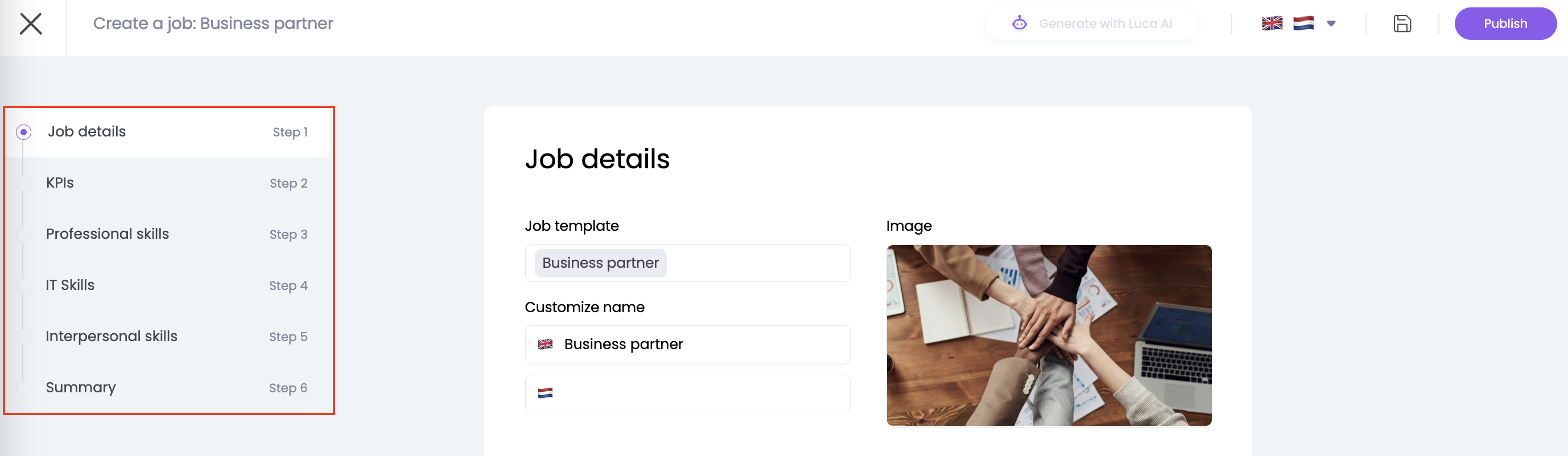Screen dimensions: 1568x456
Task: Select the KPIs step circle marker
Action: [x=24, y=183]
